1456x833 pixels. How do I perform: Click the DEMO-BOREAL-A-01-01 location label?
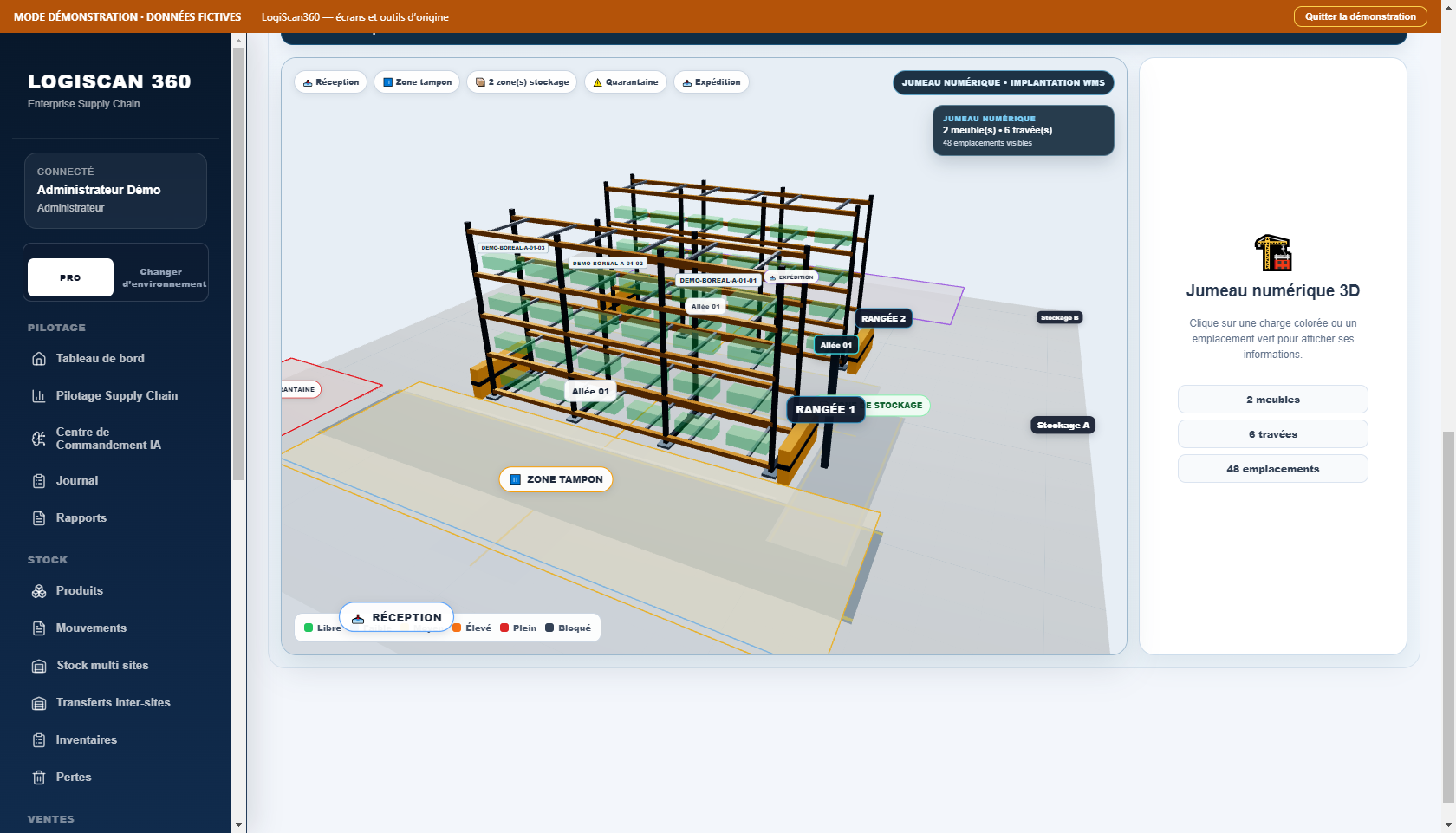coord(718,280)
